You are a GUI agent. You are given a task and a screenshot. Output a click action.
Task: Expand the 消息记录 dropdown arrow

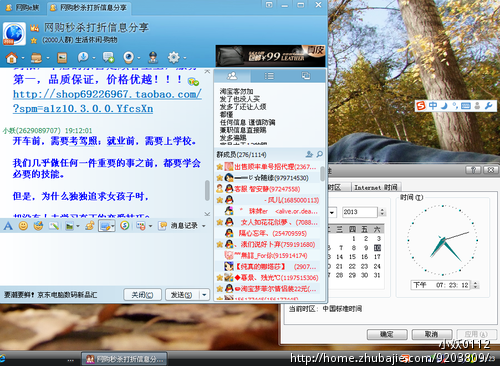pos(203,226)
